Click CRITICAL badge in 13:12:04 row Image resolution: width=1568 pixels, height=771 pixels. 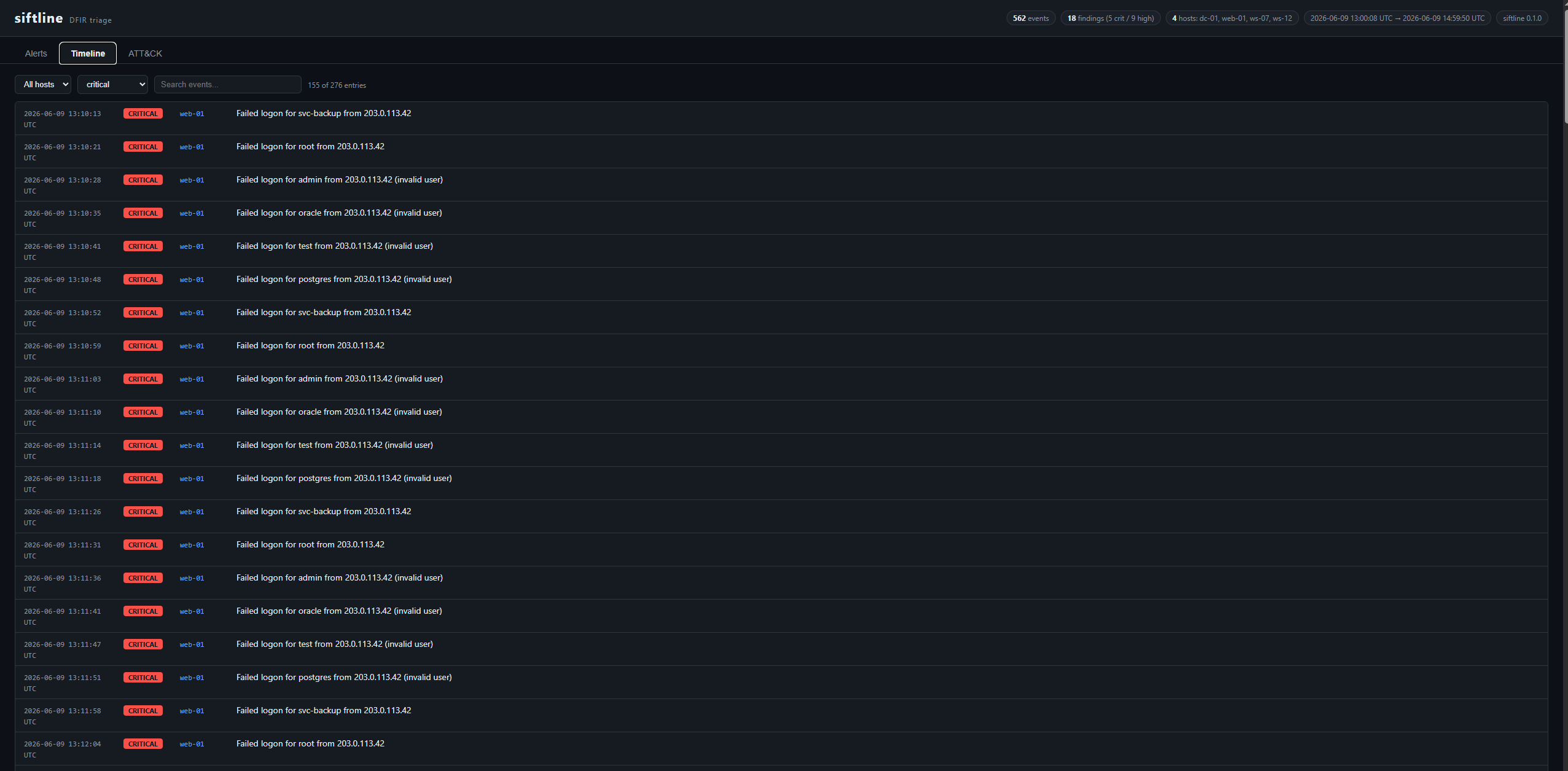pyautogui.click(x=143, y=744)
